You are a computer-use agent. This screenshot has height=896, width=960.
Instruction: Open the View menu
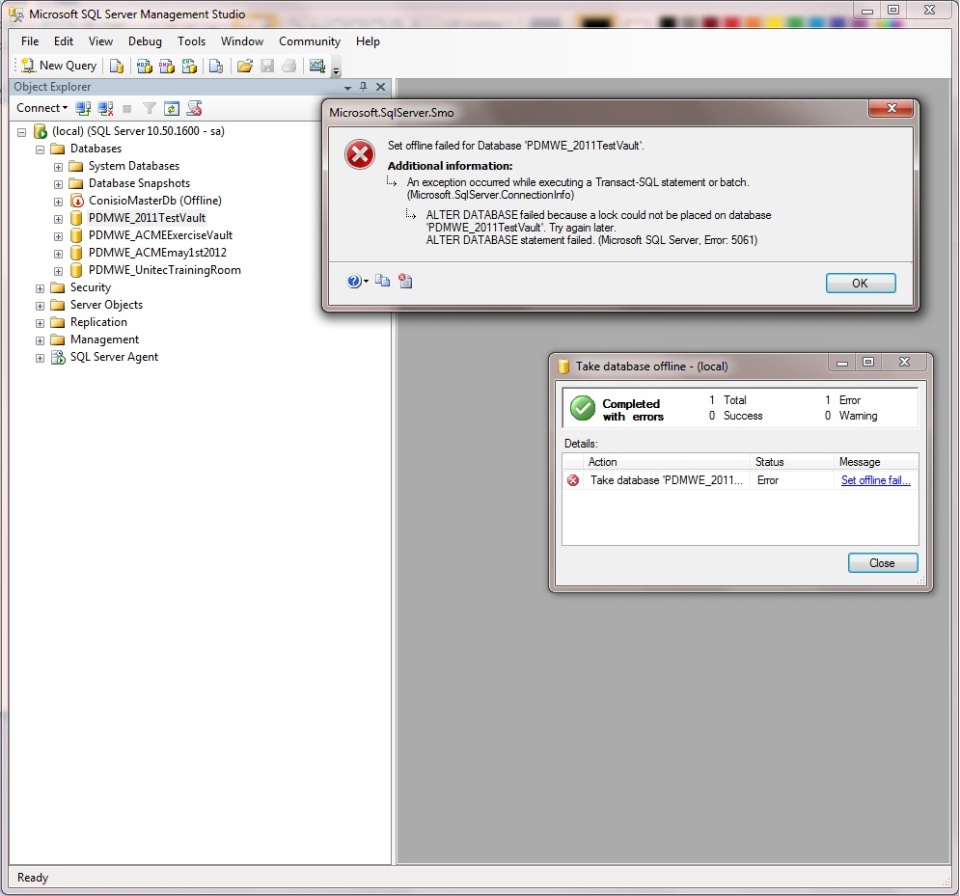pyautogui.click(x=100, y=41)
